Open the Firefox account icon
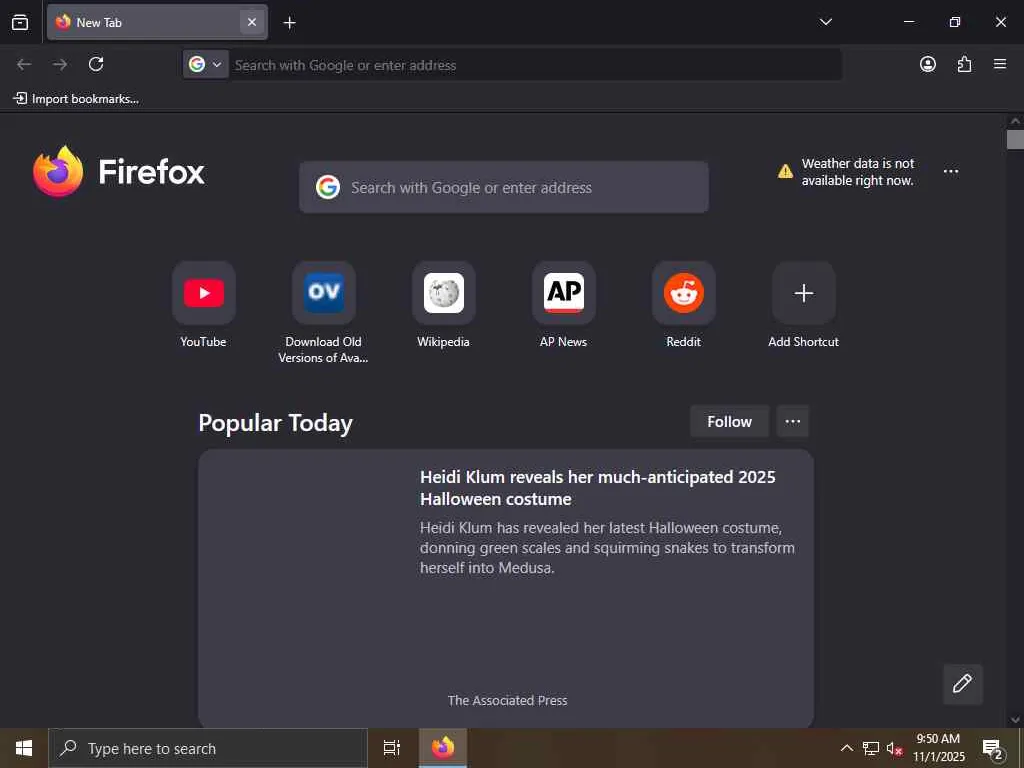This screenshot has height=768, width=1024. point(927,64)
